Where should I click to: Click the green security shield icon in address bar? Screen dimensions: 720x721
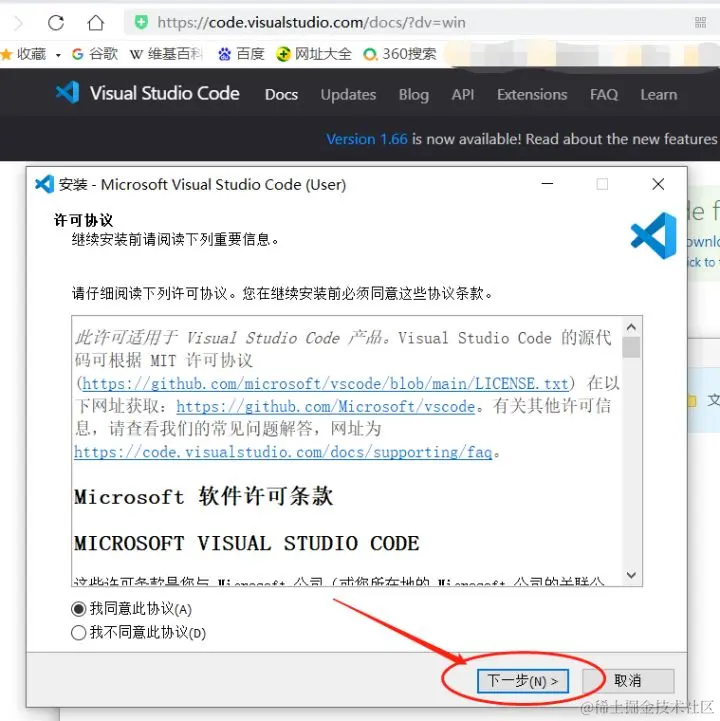pyautogui.click(x=141, y=22)
